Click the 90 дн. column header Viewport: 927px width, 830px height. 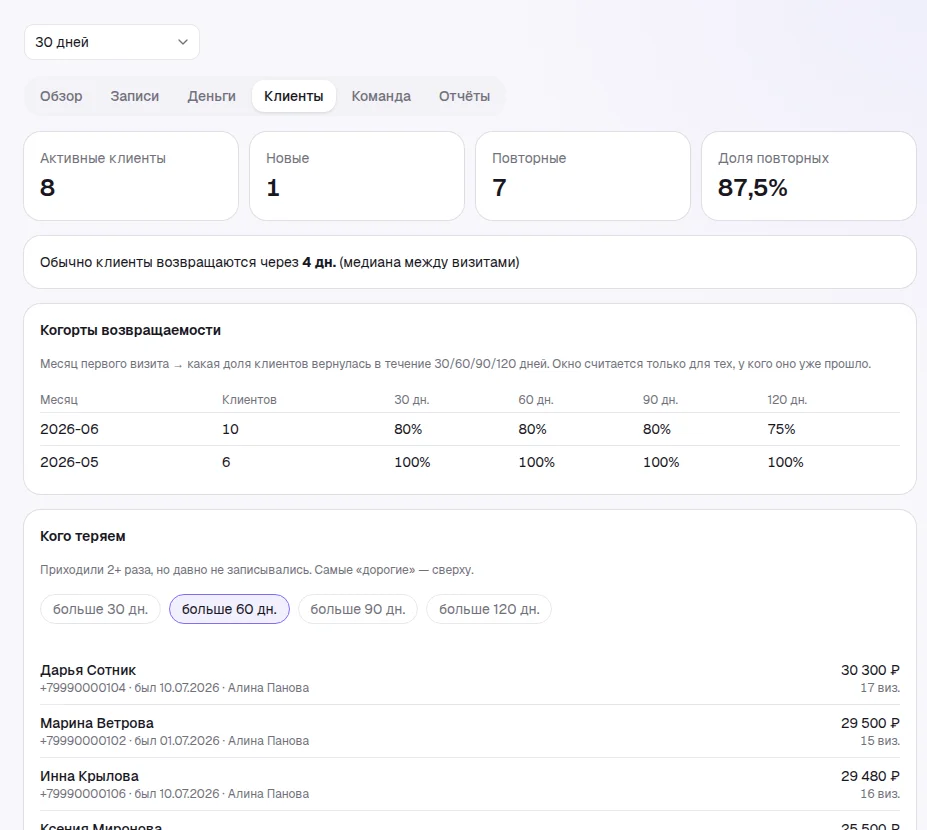[x=660, y=400]
